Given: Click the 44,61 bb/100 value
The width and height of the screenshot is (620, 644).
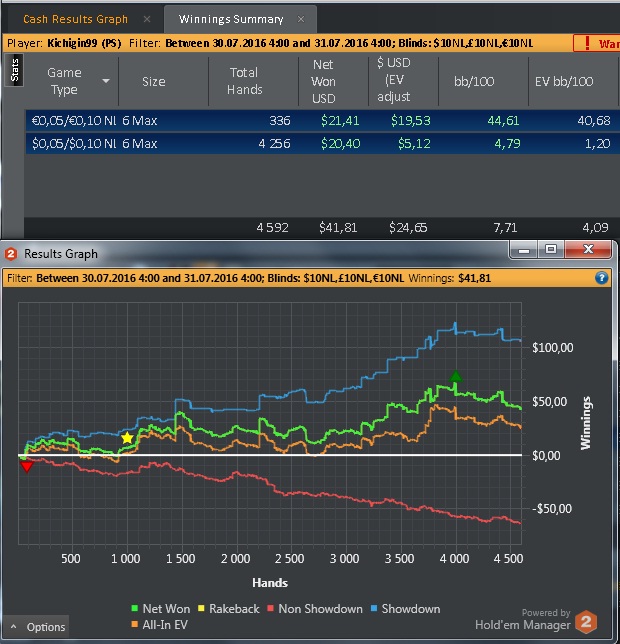Looking at the screenshot, I should point(503,120).
